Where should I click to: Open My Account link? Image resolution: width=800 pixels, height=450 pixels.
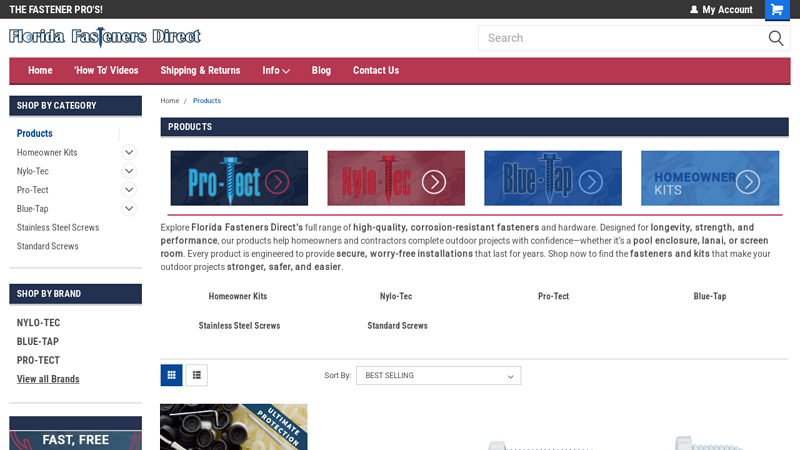(721, 10)
